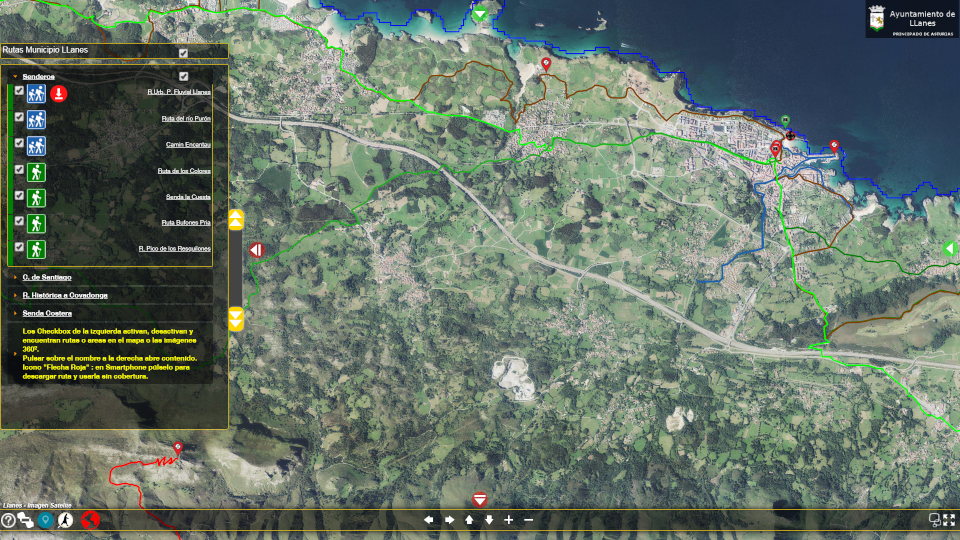Uncheck the Rutas Municipio Llanes checkbox
The height and width of the screenshot is (540, 960).
click(183, 52)
